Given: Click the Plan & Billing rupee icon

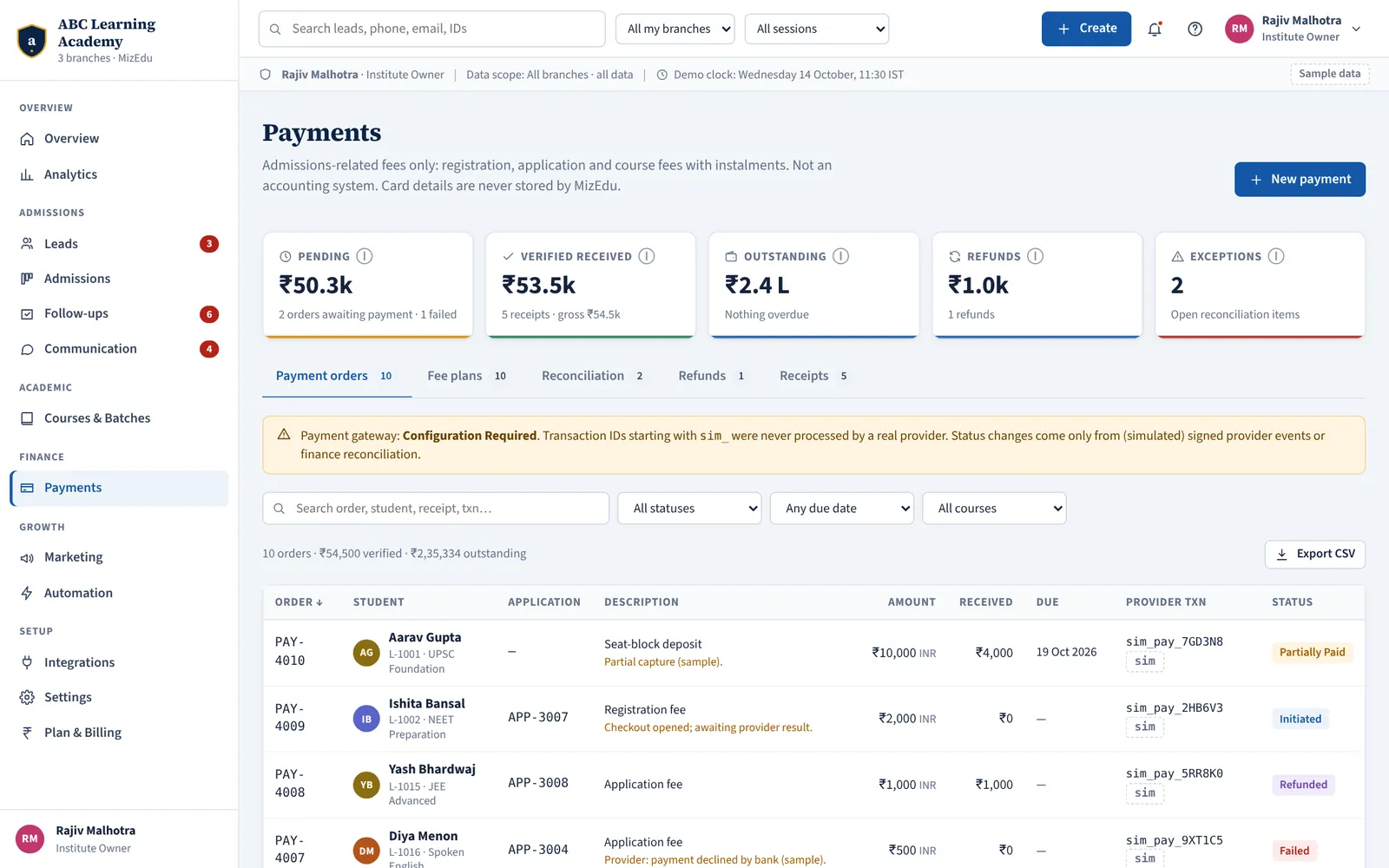Looking at the screenshot, I should pos(27,733).
